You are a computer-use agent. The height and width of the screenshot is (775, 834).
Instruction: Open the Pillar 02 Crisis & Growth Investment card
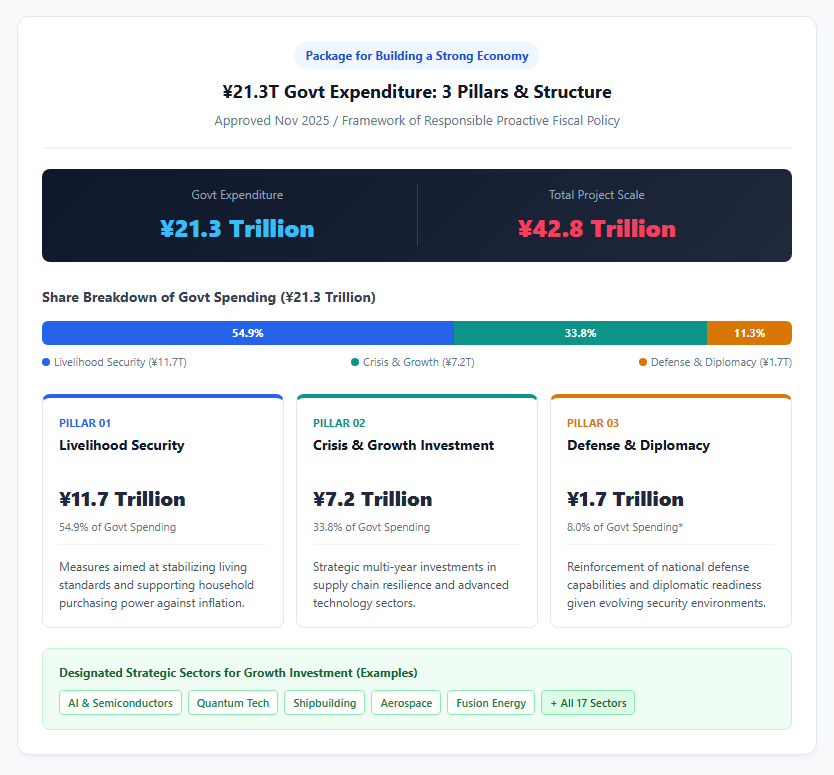click(417, 511)
